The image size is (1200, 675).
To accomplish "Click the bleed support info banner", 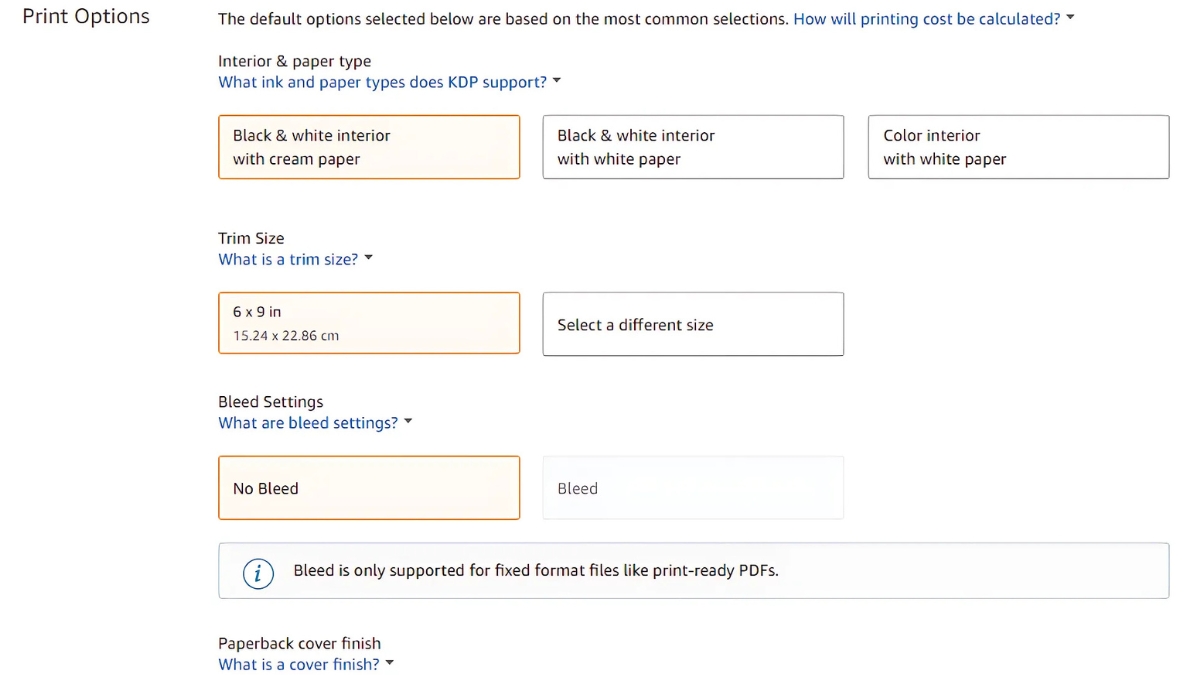I will [x=693, y=571].
